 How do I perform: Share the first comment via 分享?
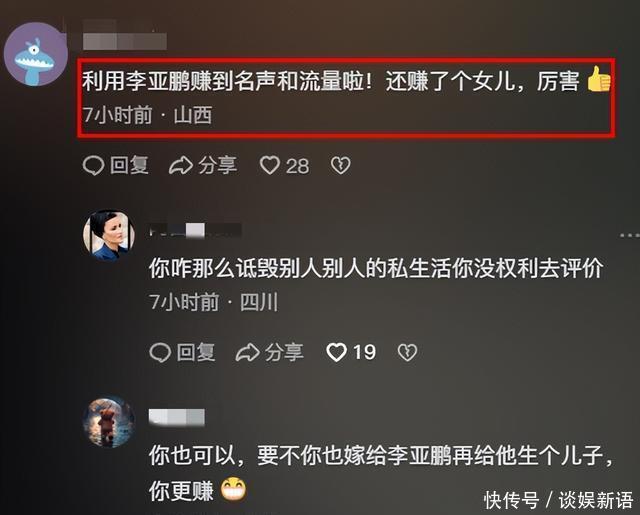203,166
